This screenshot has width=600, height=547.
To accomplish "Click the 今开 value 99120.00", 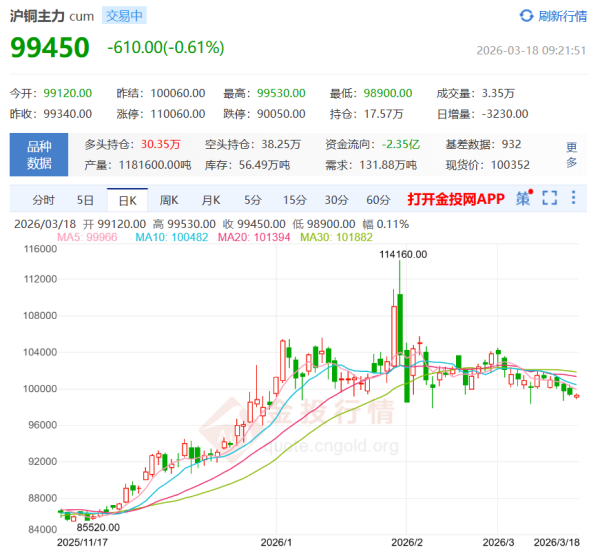I will click(x=68, y=93).
